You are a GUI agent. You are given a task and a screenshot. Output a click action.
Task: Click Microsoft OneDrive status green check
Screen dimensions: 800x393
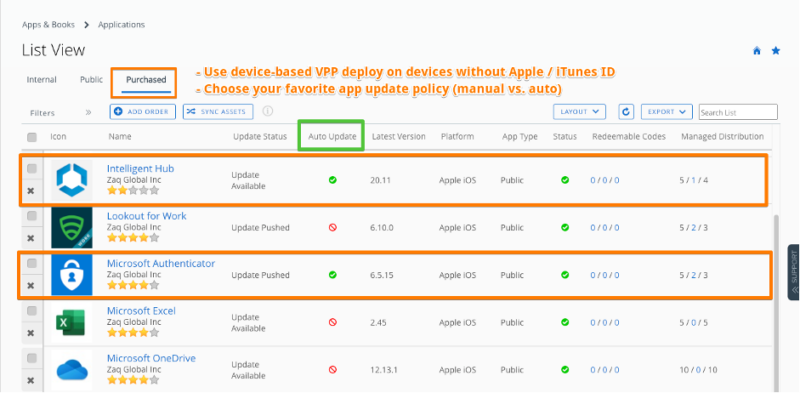click(x=565, y=370)
